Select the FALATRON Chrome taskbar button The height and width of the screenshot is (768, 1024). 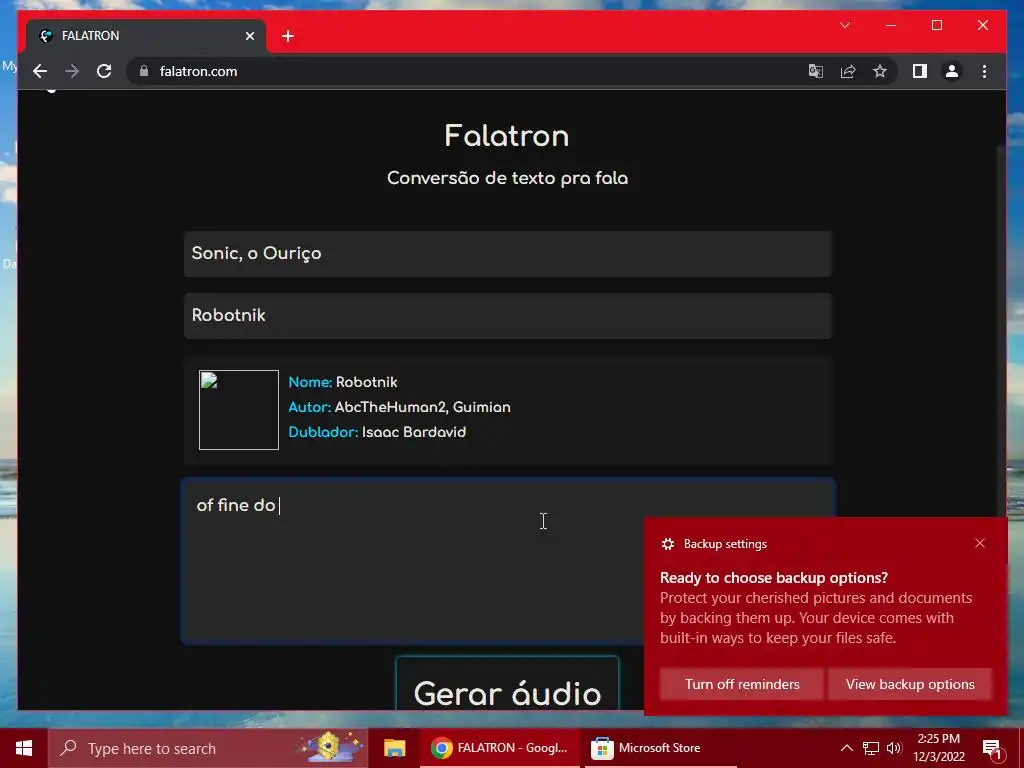500,748
